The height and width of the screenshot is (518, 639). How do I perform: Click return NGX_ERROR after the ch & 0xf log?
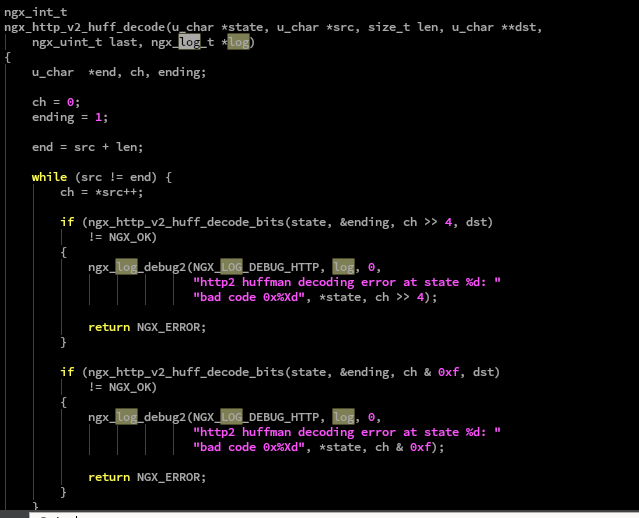click(147, 477)
